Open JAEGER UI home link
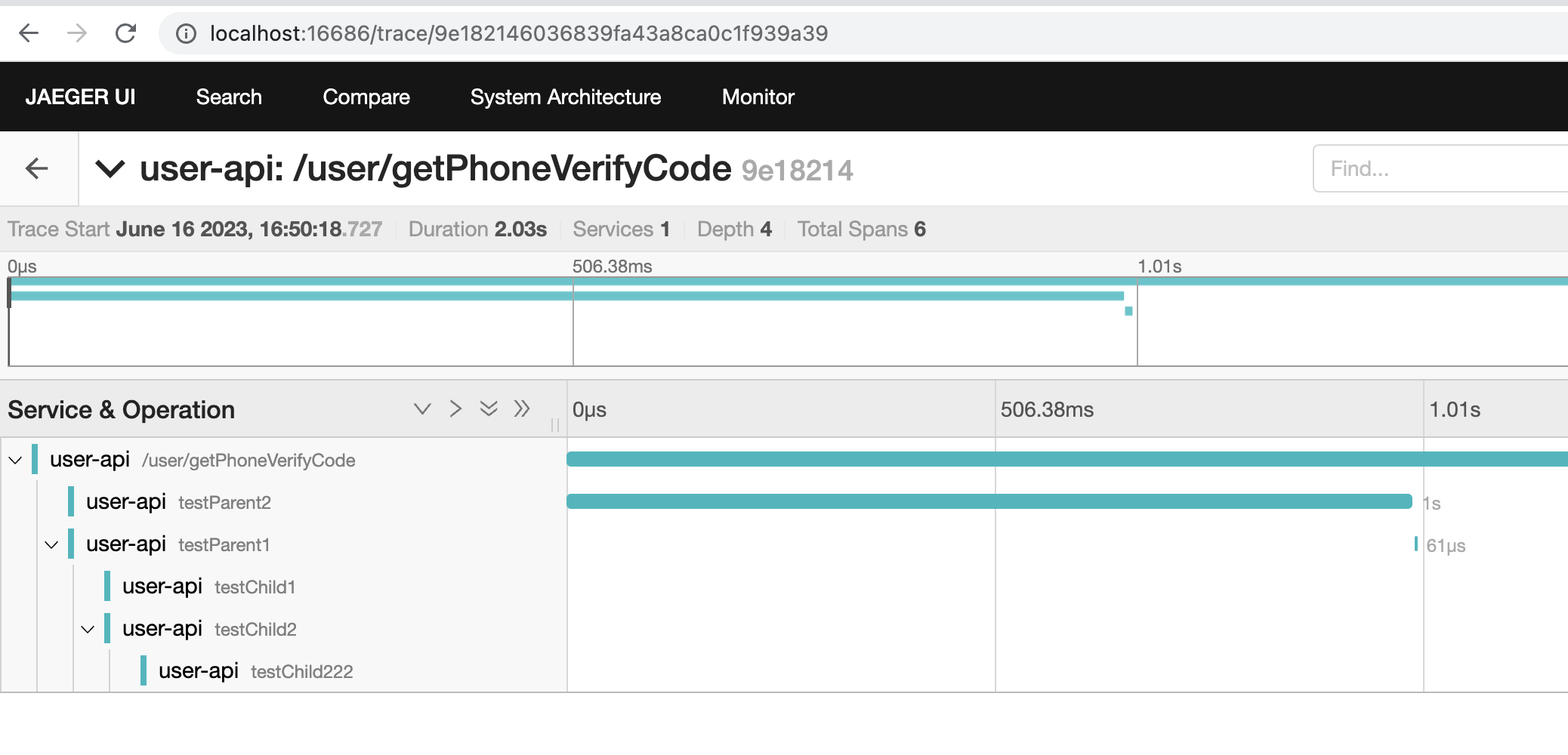The height and width of the screenshot is (755, 1568). click(80, 97)
